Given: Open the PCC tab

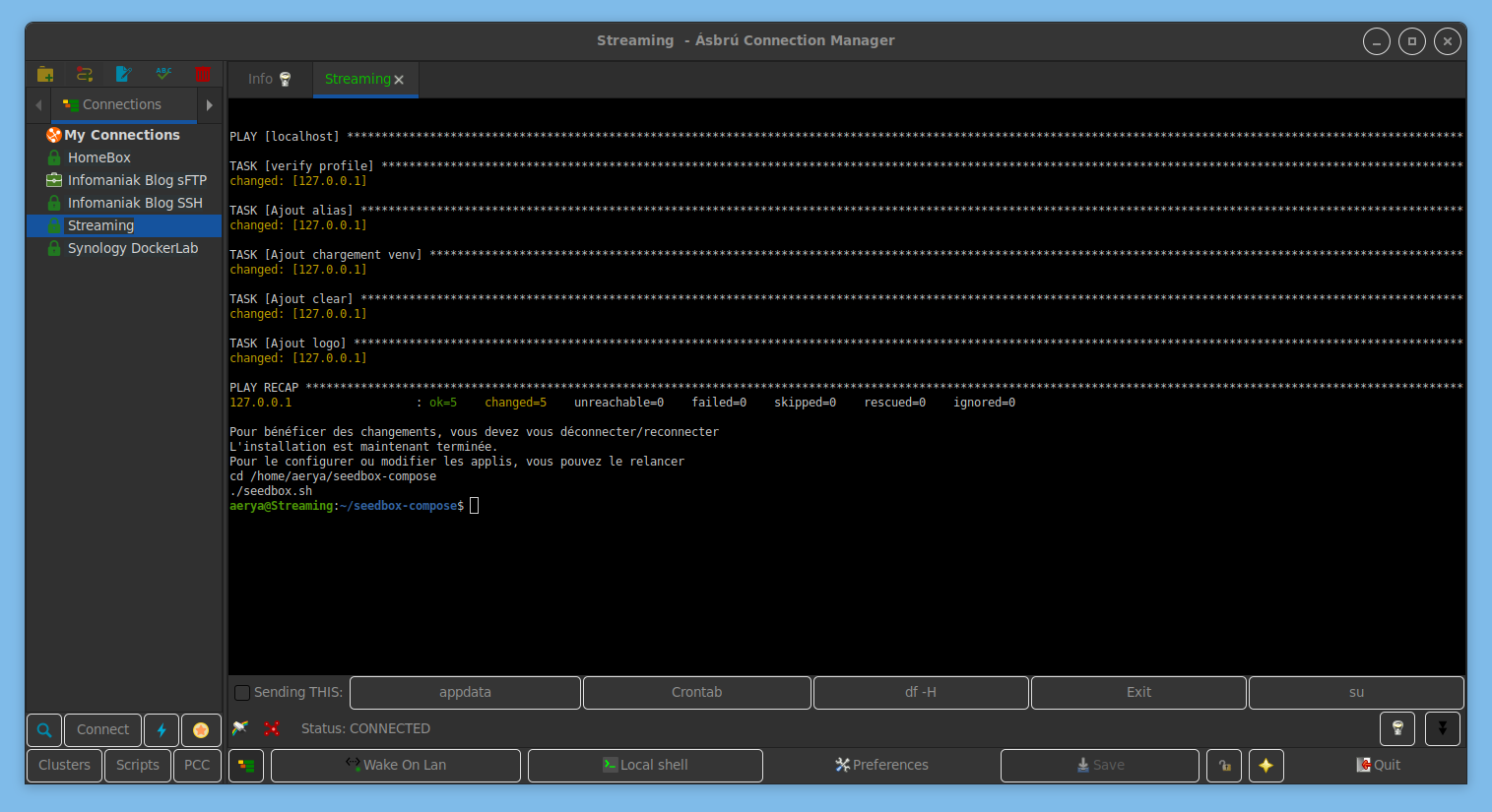Looking at the screenshot, I should (x=197, y=766).
